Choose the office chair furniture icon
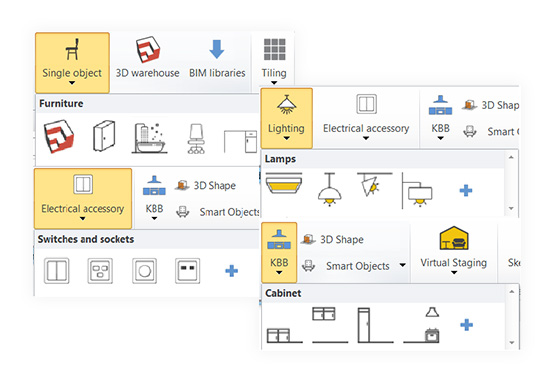 tap(196, 138)
